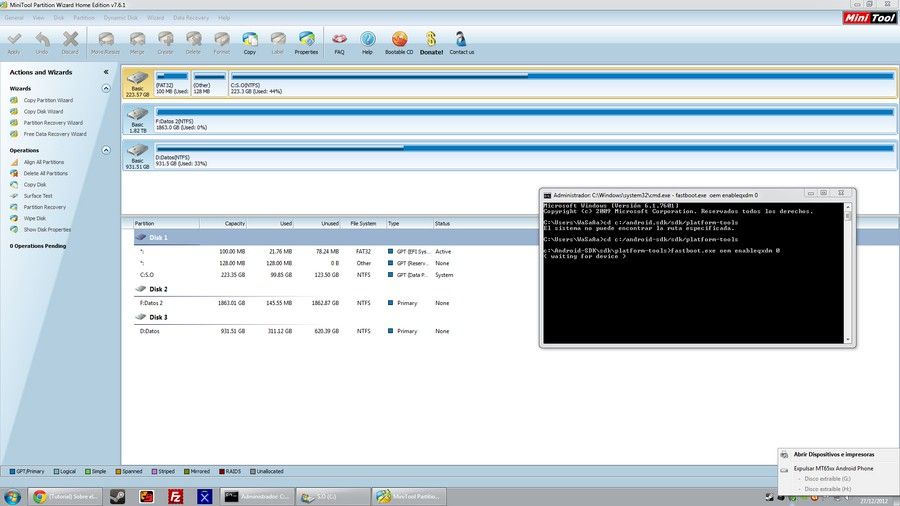
Task: Click the Spanned legend swatch
Action: [118, 472]
